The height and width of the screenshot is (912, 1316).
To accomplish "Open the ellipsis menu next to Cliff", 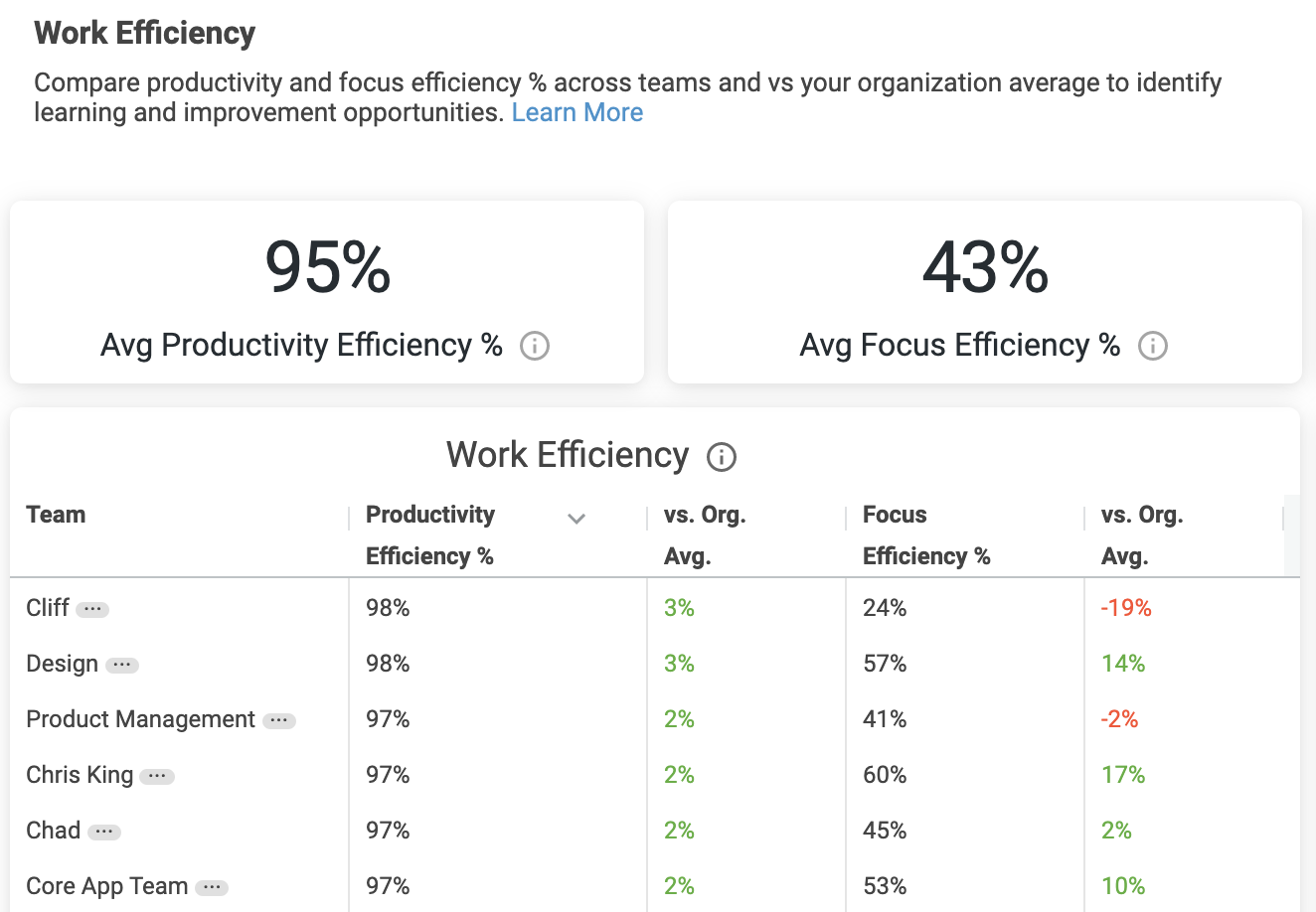I will 92,609.
